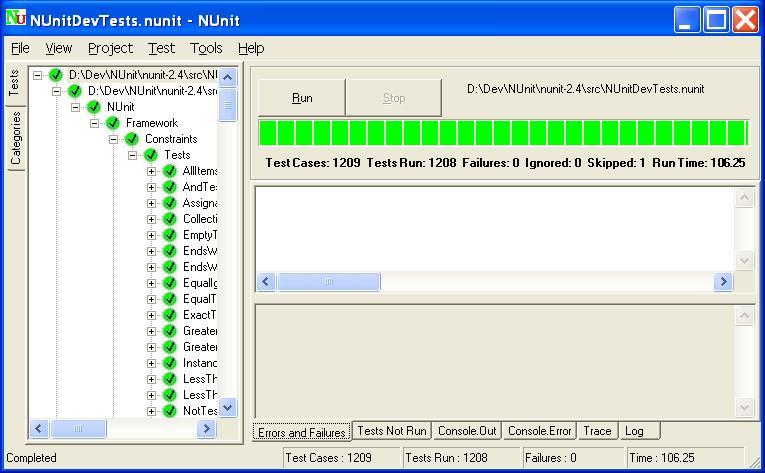Click the passed icon next to NotTes
Screen dimensions: 765x473
click(x=169, y=411)
